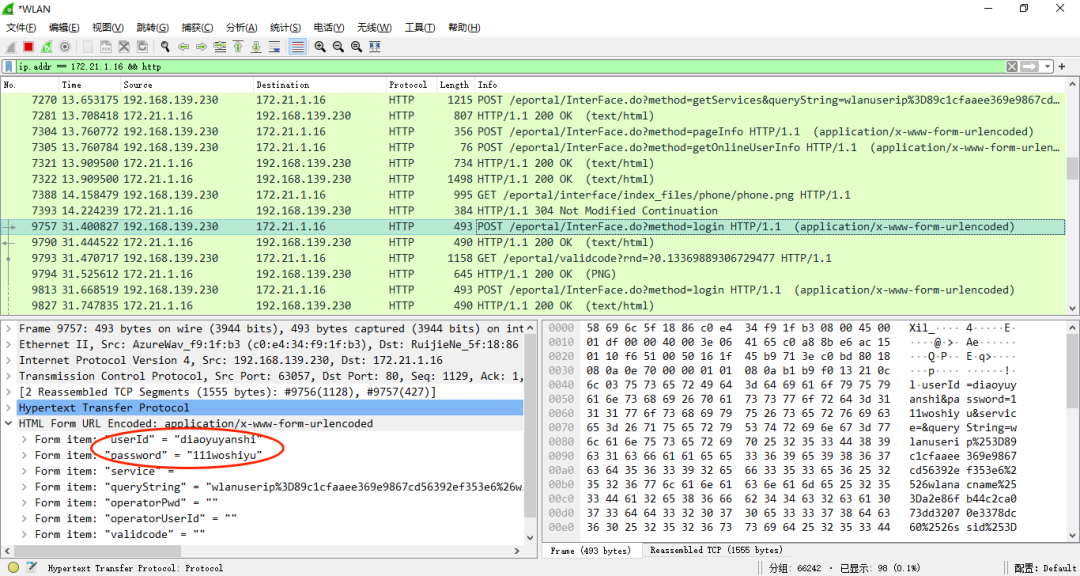Zoom in on packet list text
The image size is (1080, 576).
click(x=320, y=47)
